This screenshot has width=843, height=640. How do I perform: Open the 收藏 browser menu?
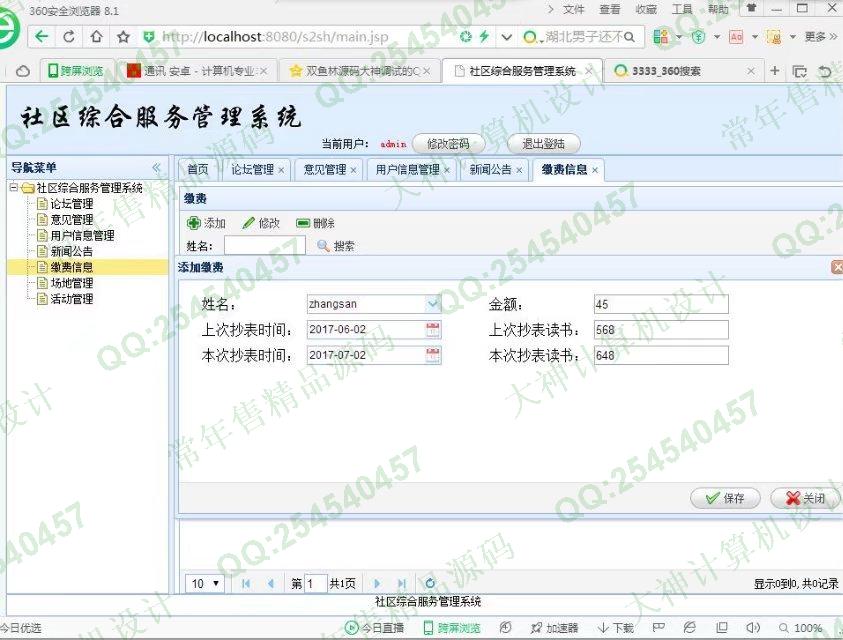[646, 10]
